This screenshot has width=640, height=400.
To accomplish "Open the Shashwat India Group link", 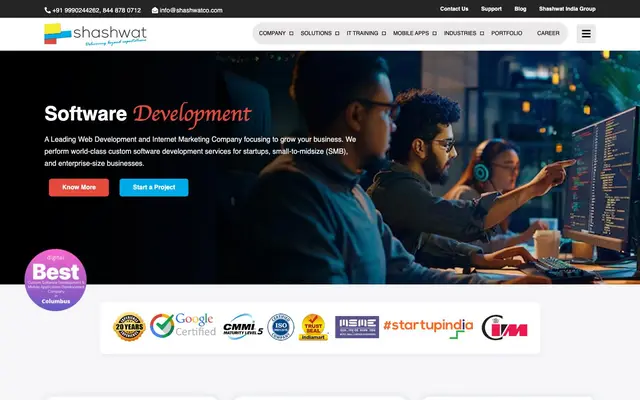I will point(567,9).
